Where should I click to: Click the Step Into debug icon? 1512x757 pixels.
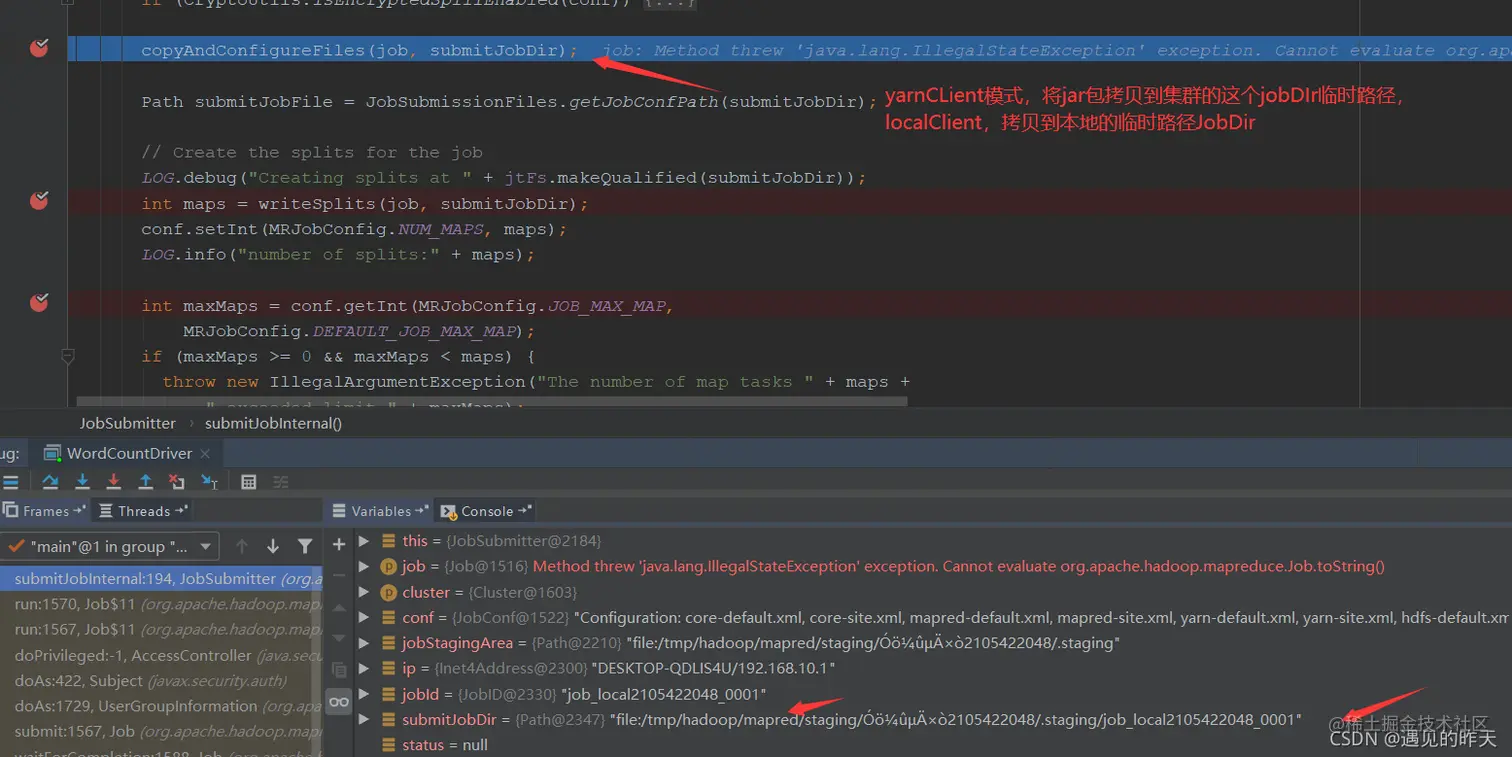[x=82, y=481]
